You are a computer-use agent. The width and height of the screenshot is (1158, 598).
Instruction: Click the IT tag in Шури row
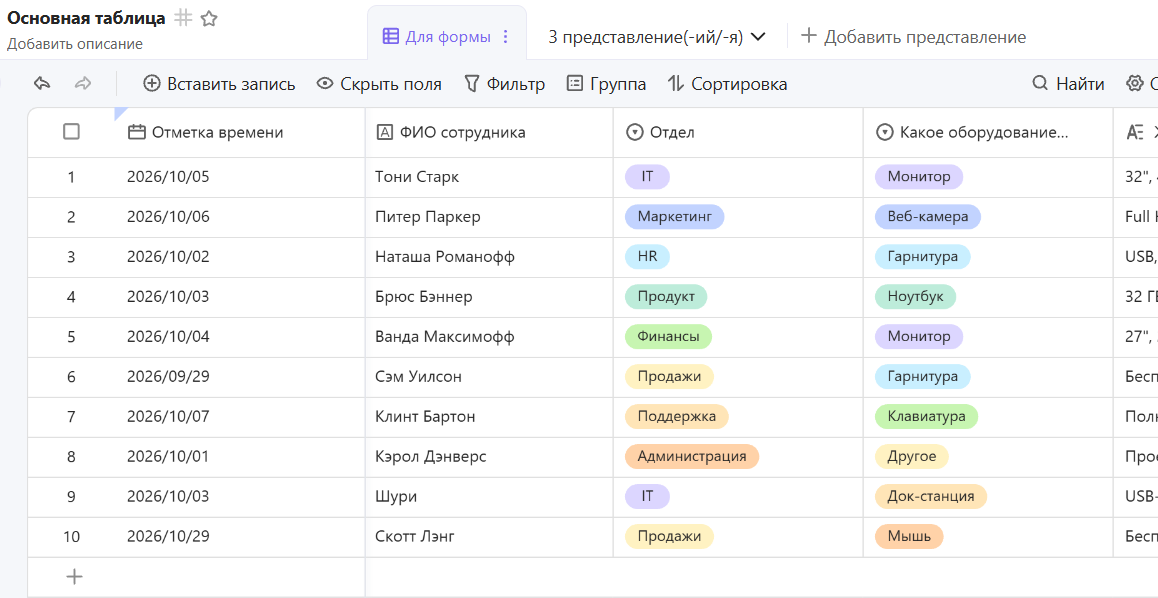pos(647,495)
